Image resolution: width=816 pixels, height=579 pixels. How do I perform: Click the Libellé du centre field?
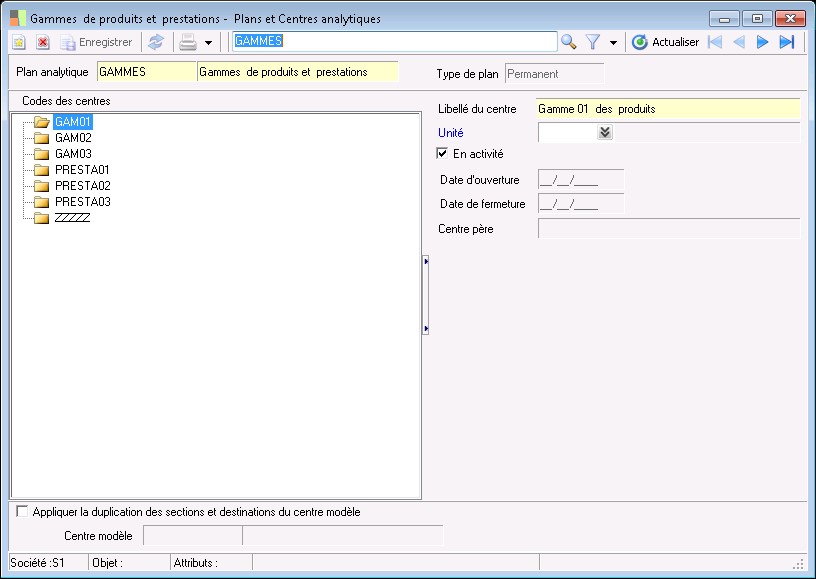point(668,109)
